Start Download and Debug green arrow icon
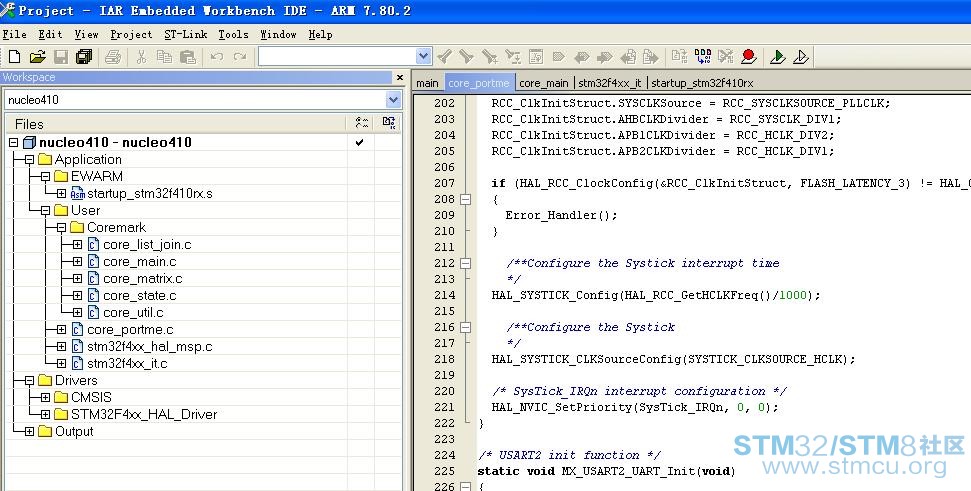971x491 pixels. 777,57
